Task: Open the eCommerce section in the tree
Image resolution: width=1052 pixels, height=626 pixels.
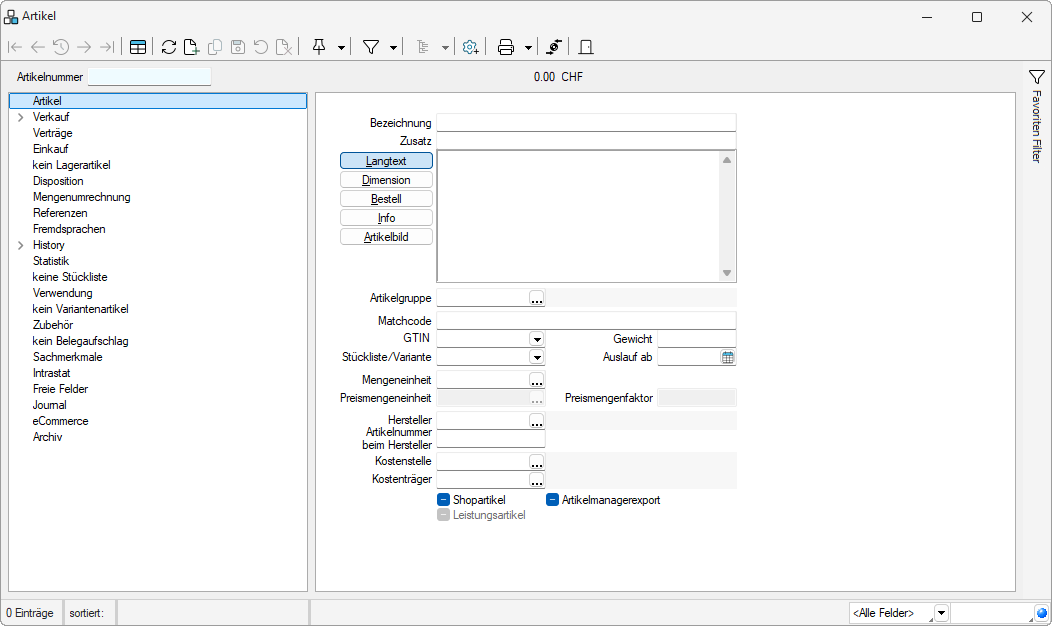Action: pos(60,421)
